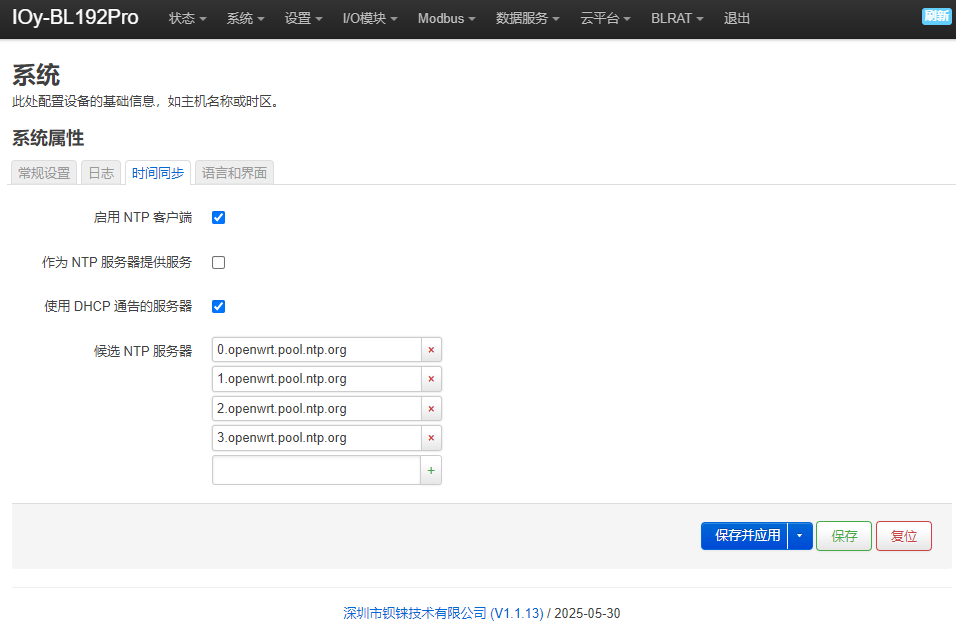Click the IOy-BL192Pro brand title
The width and height of the screenshot is (956, 629).
[75, 17]
